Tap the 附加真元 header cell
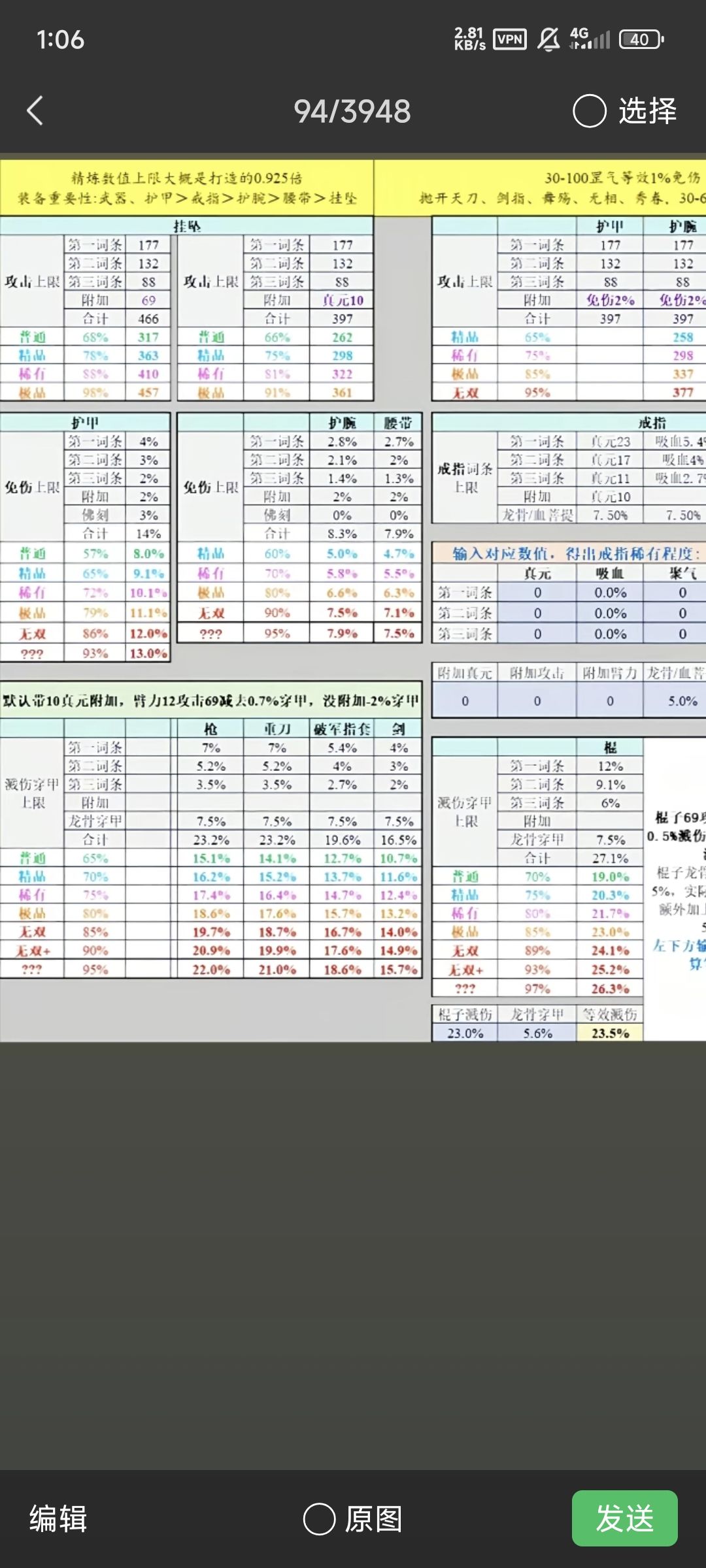 tap(465, 673)
